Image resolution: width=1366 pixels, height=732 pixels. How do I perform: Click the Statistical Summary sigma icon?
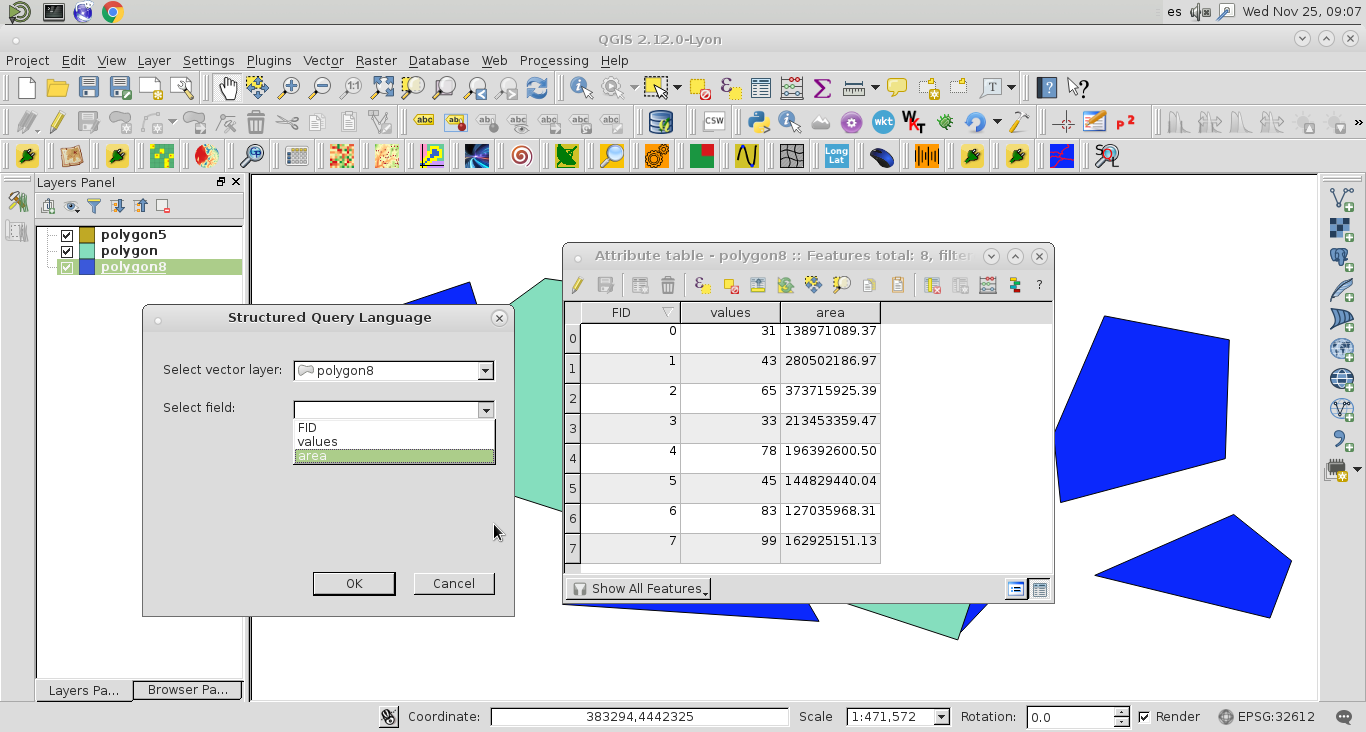coord(823,88)
